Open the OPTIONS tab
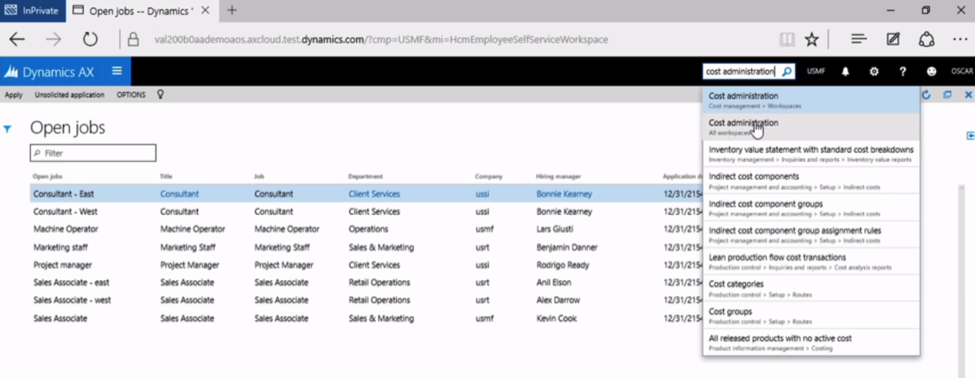975x379 pixels. (131, 95)
